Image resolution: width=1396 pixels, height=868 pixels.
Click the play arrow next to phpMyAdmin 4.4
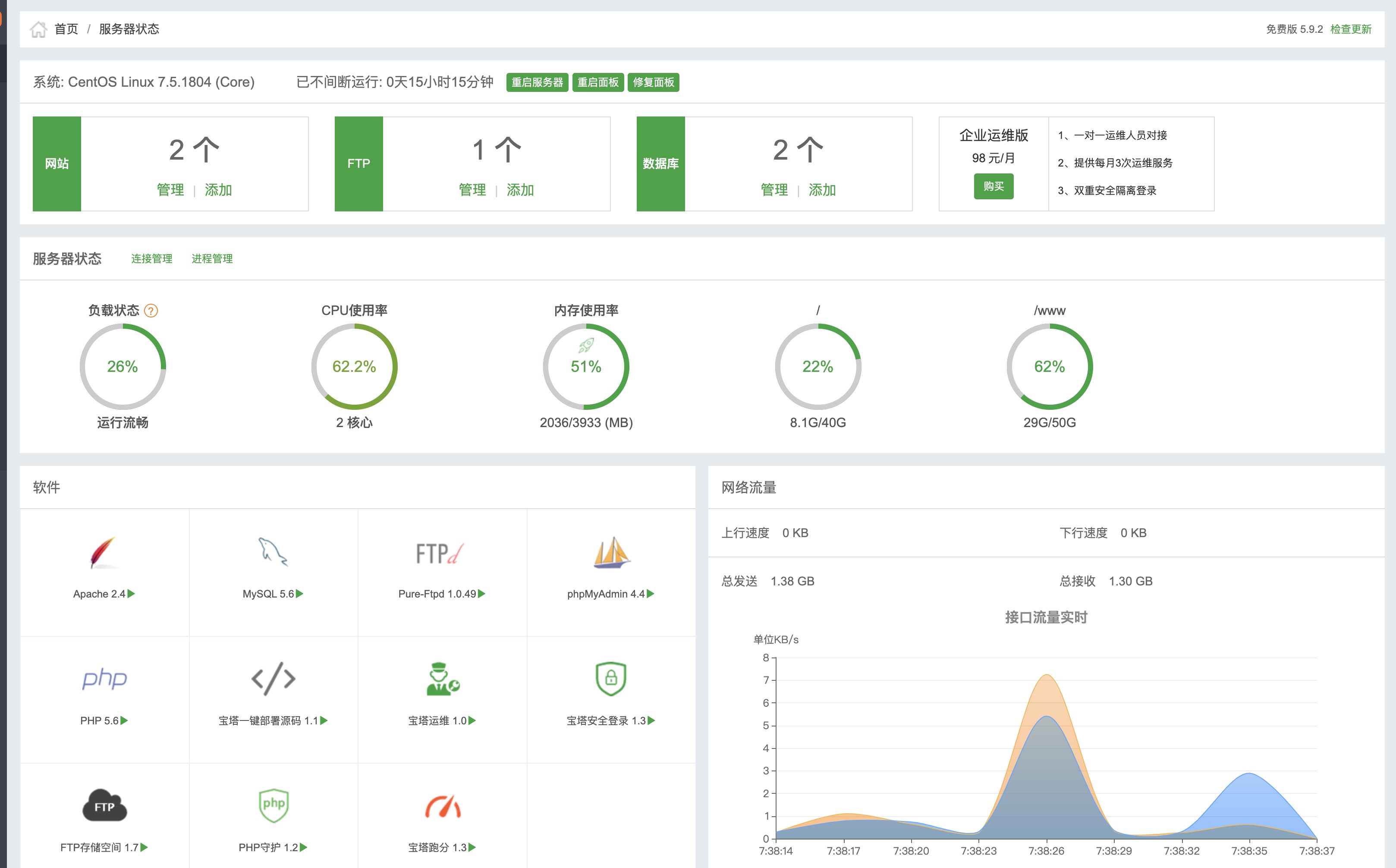651,594
